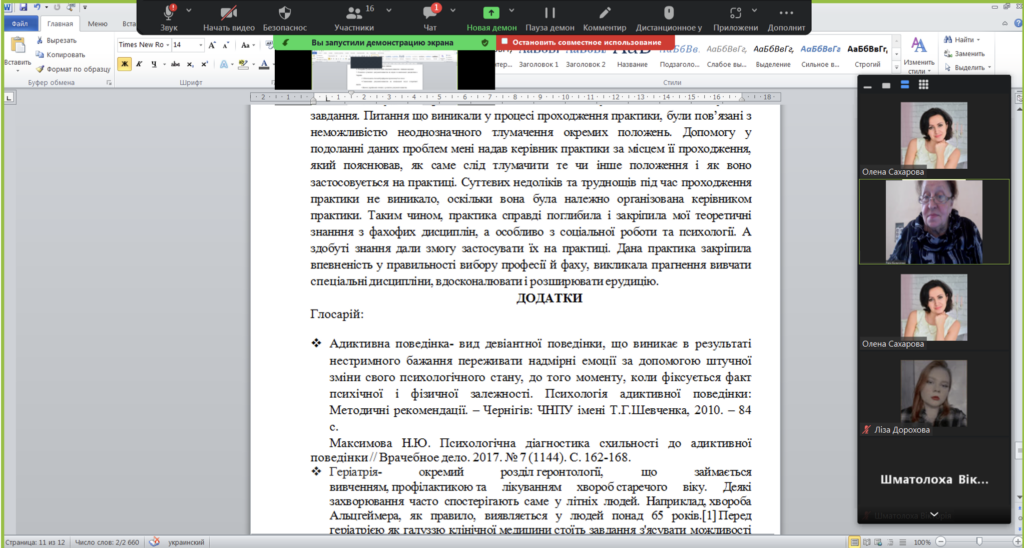Toggle vertical strip Zoom video layout
This screenshot has height=548, width=1024.
pos(904,84)
